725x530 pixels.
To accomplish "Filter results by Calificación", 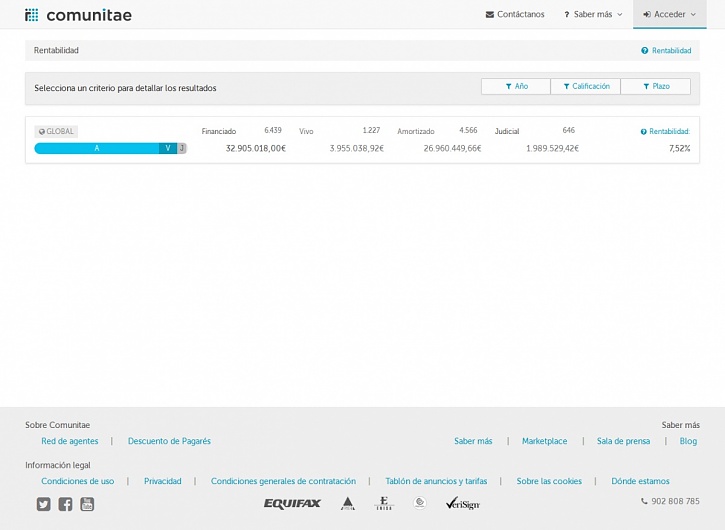I will click(585, 87).
